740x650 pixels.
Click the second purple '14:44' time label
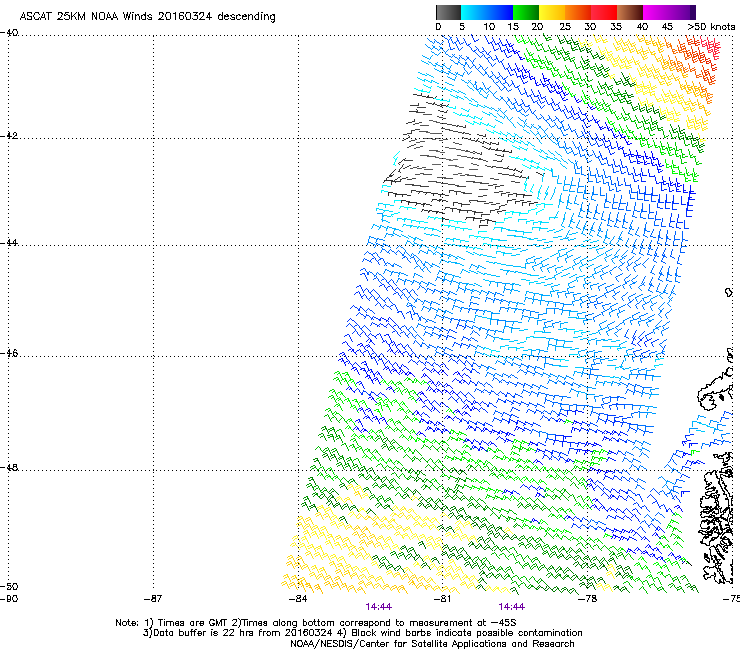point(512,607)
